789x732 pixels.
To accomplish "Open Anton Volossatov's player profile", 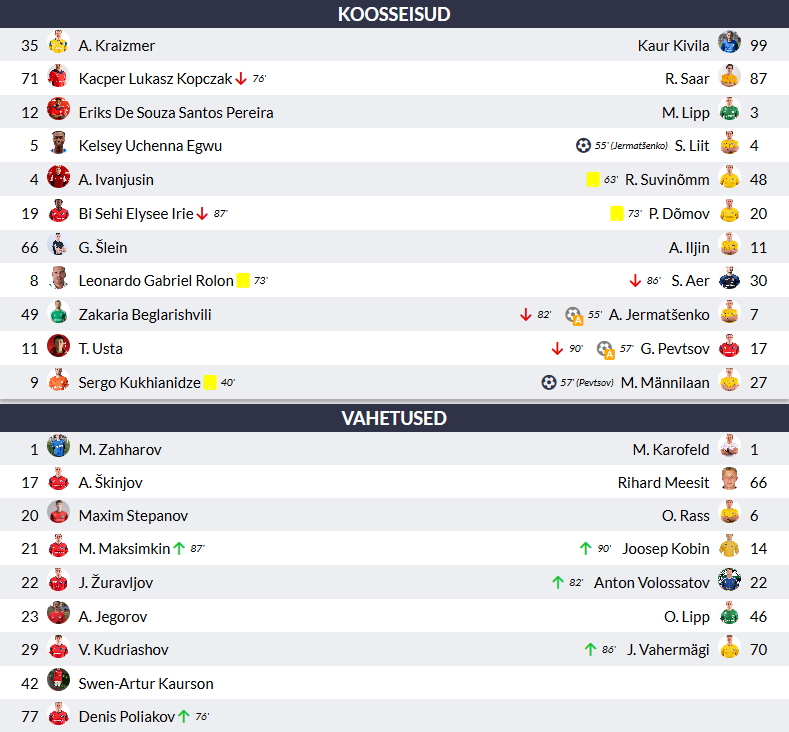I will pos(652,583).
